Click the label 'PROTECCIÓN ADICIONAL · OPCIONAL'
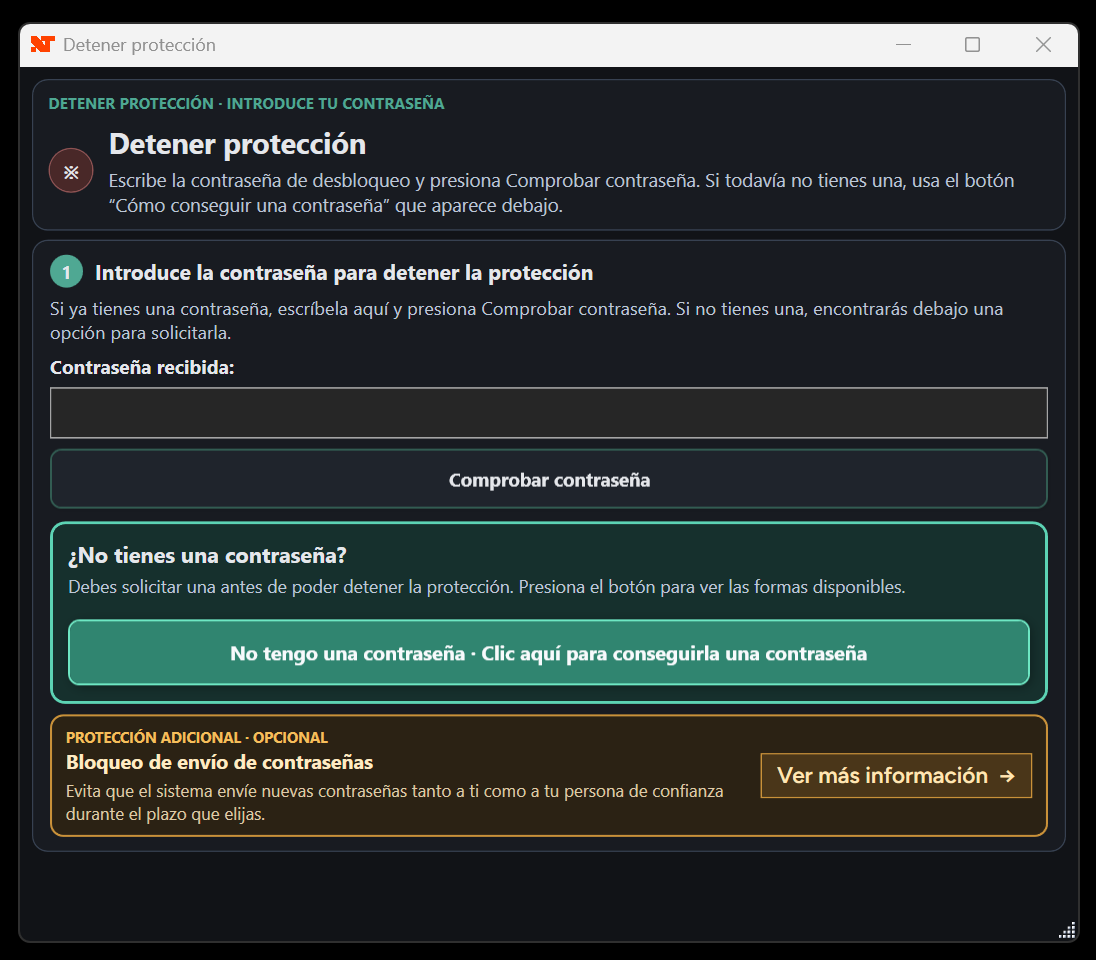The width and height of the screenshot is (1096, 960). pyautogui.click(x=196, y=738)
